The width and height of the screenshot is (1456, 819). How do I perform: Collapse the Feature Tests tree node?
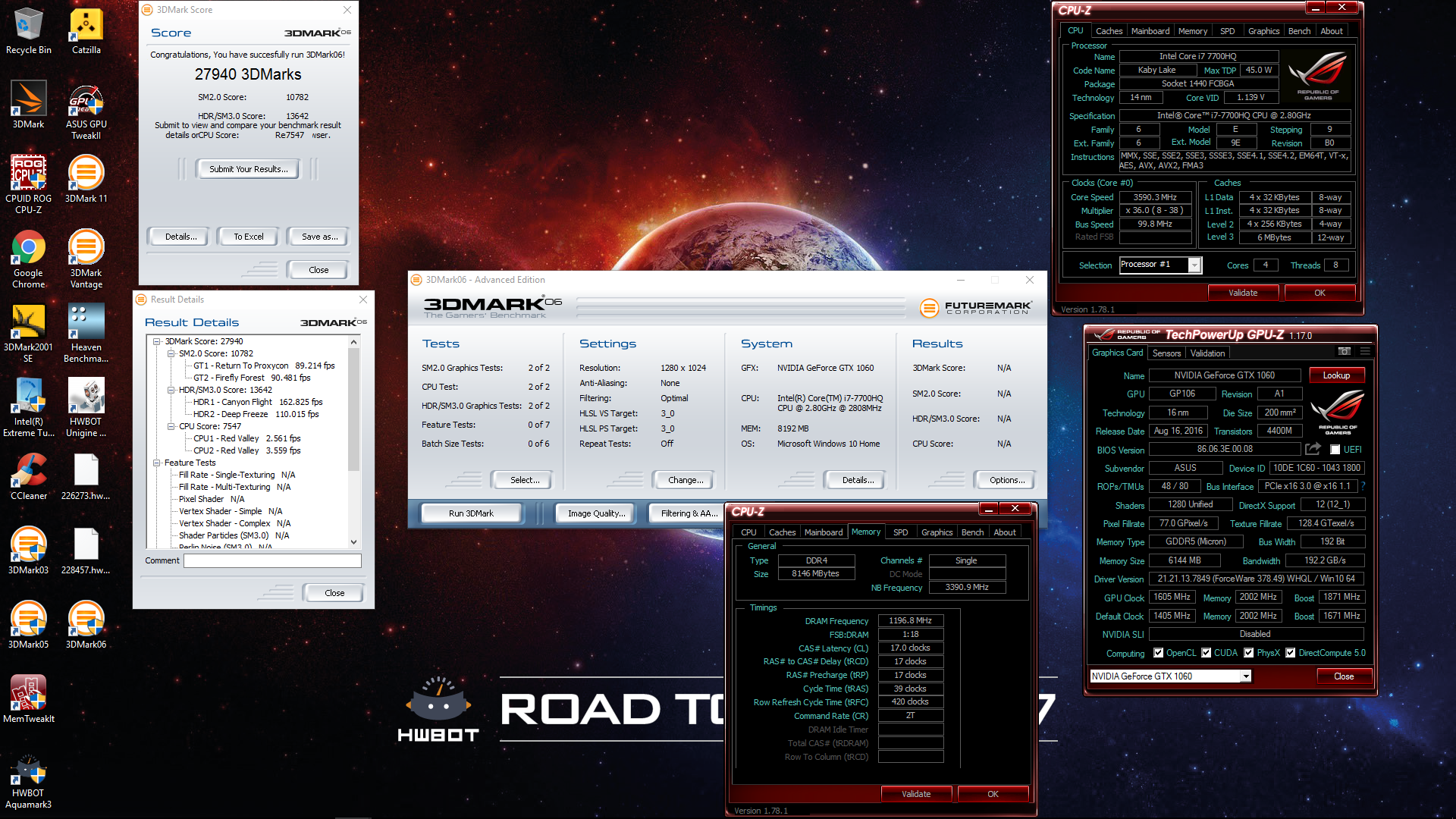point(157,463)
